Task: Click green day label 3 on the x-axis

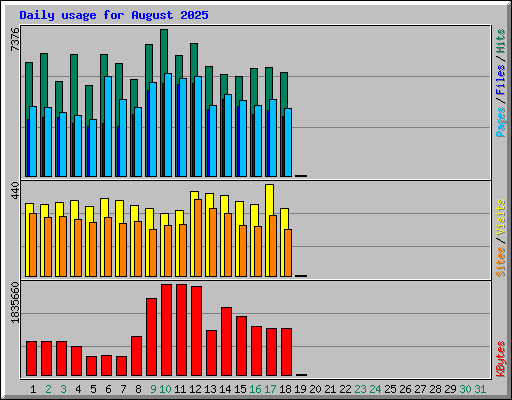Action: 63,389
